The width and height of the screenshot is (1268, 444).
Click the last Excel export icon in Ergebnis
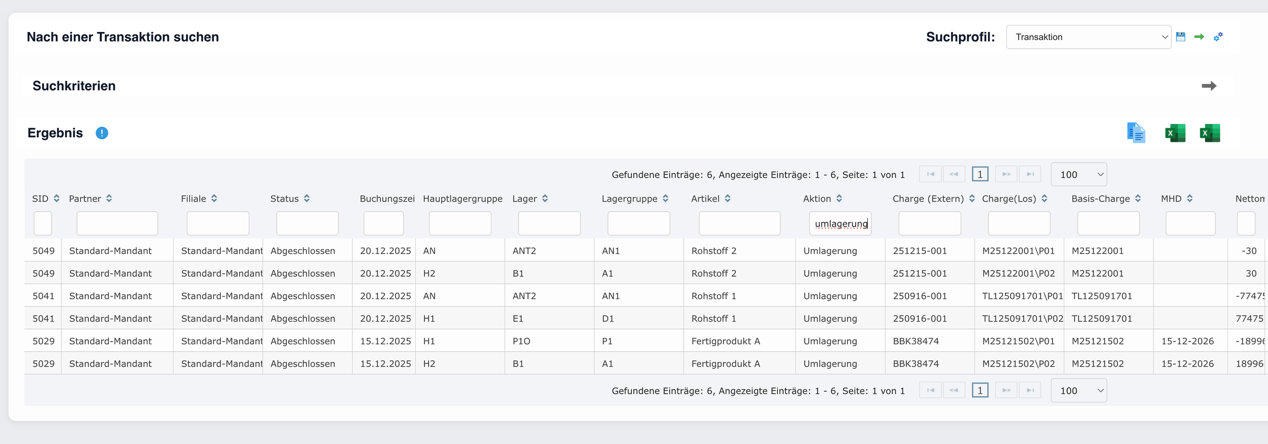click(x=1210, y=133)
